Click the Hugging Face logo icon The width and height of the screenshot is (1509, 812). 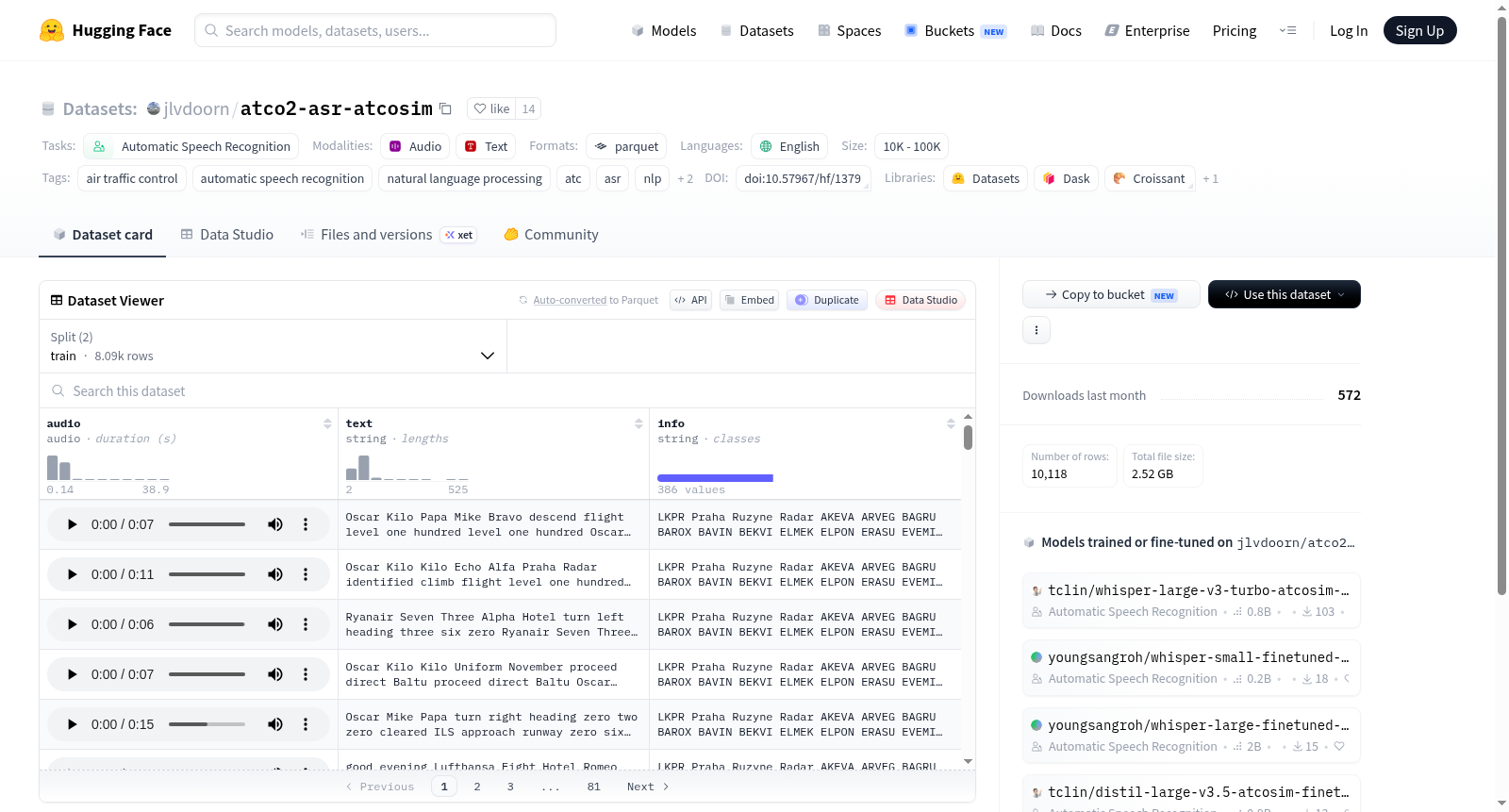52,30
